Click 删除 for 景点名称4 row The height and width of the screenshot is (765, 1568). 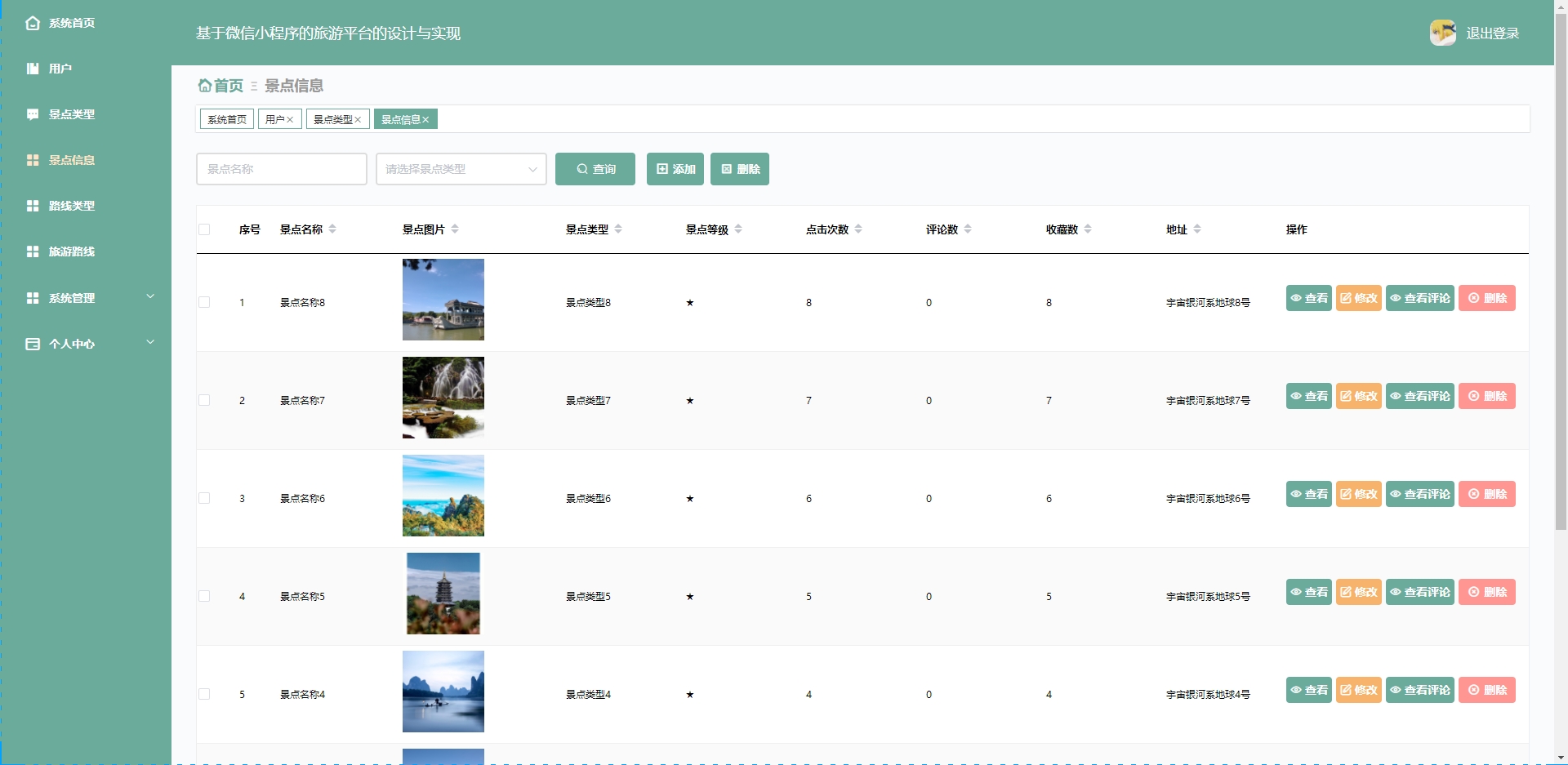coord(1487,690)
